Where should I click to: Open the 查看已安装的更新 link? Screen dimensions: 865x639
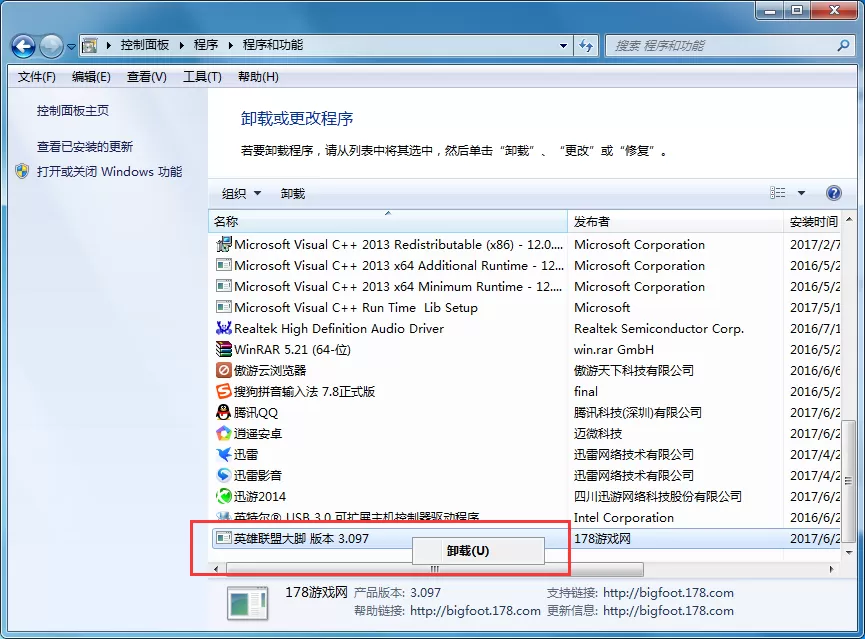click(x=84, y=146)
